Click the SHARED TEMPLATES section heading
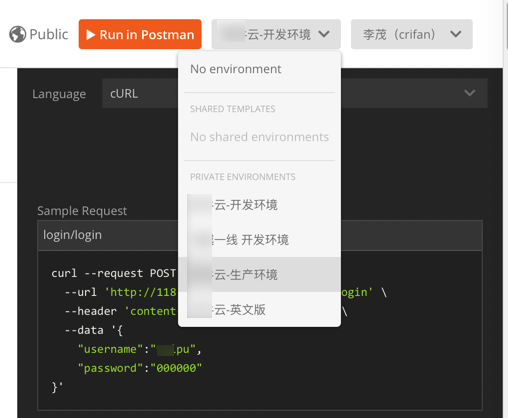 pos(233,109)
